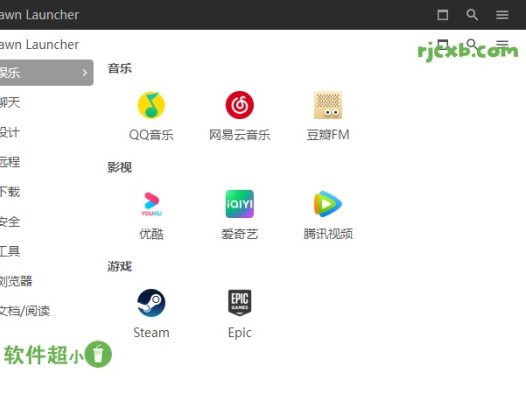Click the Steam label text
The image size is (526, 394).
click(x=151, y=333)
